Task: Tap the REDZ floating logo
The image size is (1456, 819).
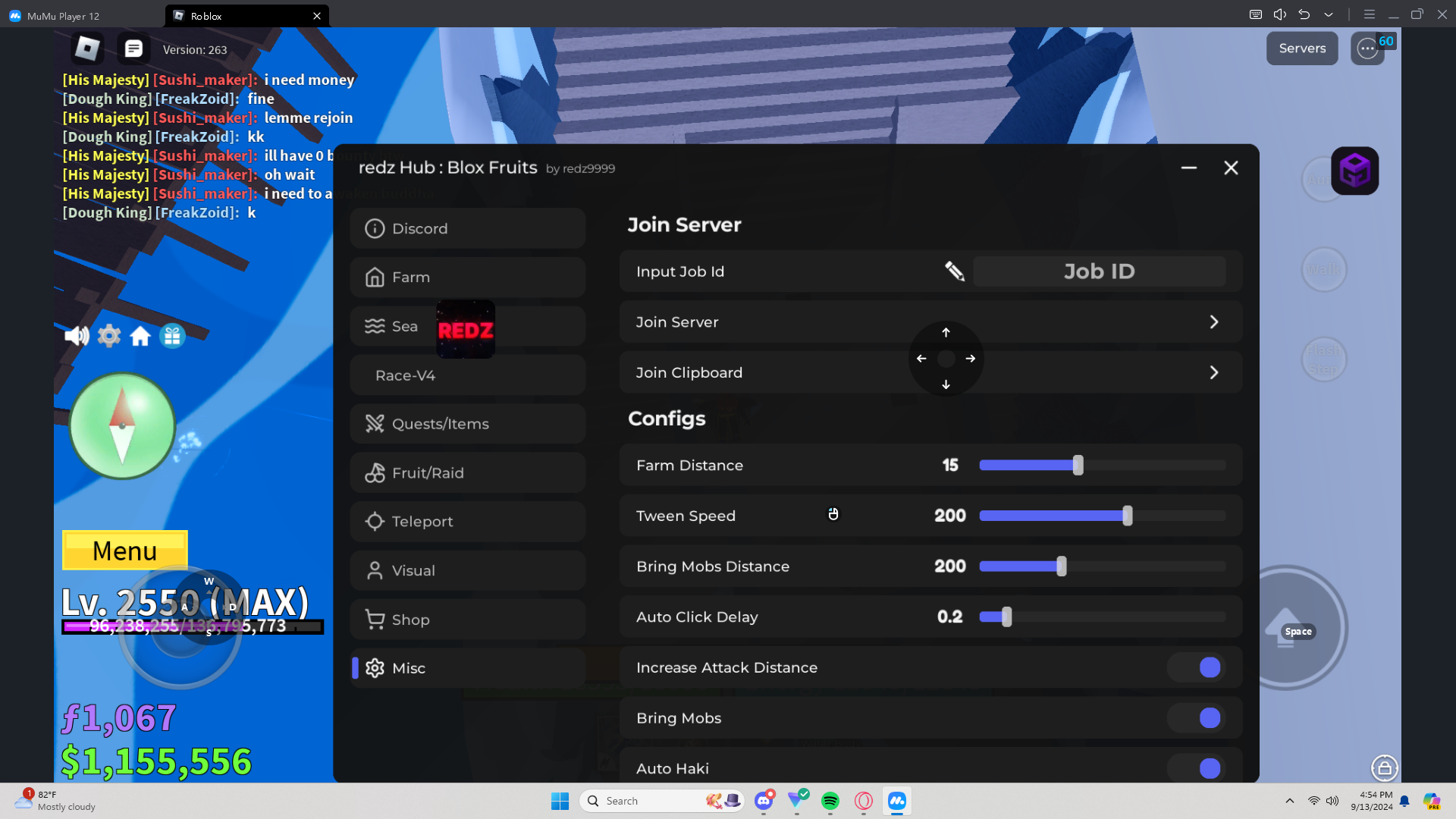Action: 466,330
